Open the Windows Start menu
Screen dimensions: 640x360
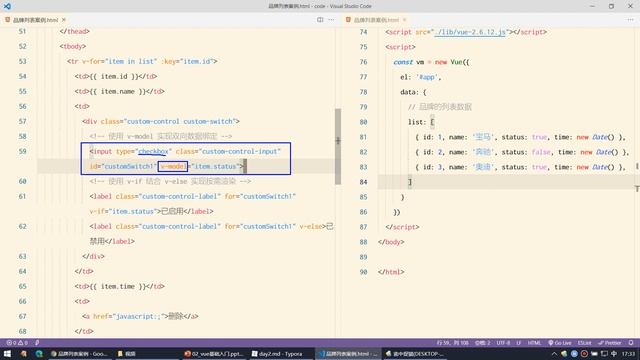[7, 353]
